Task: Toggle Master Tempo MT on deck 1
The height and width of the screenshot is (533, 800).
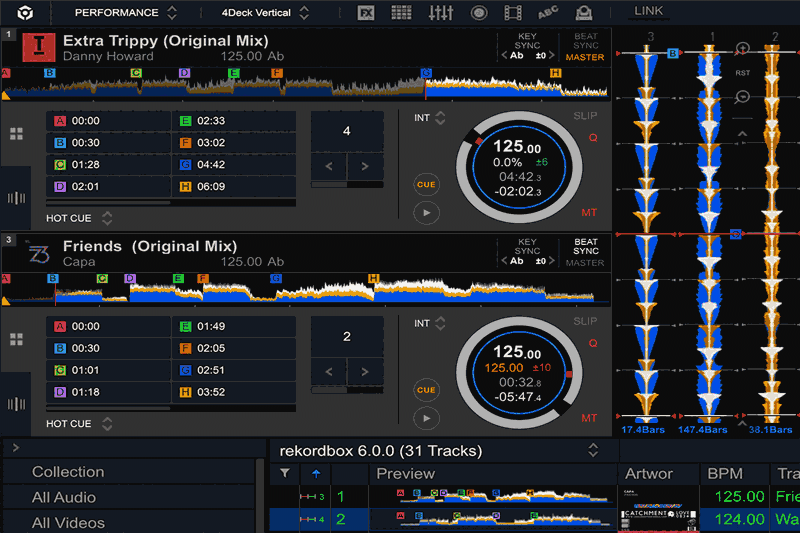Action: (589, 212)
